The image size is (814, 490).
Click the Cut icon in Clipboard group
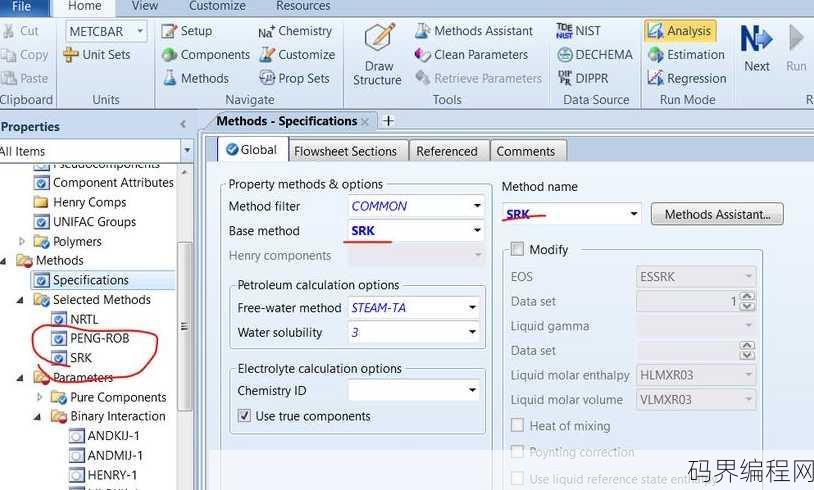9,31
